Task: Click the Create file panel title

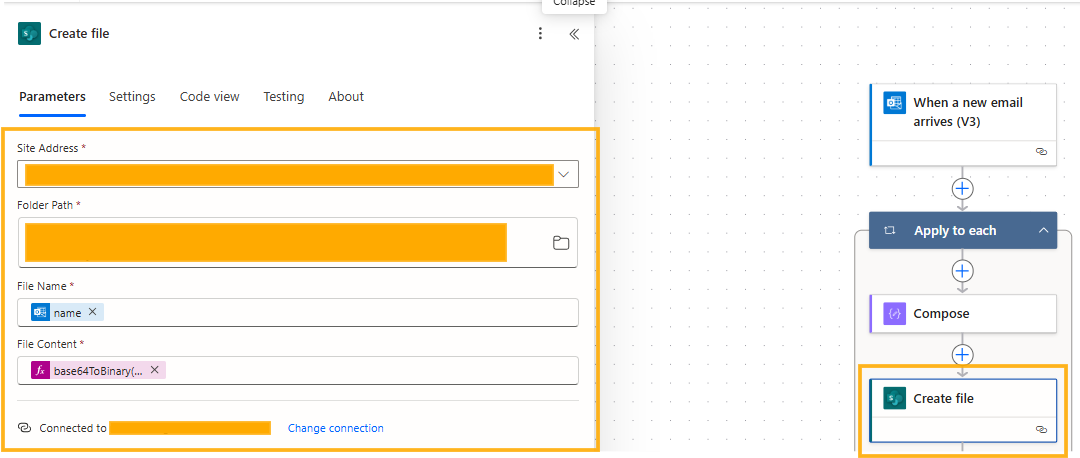Action: coord(79,34)
